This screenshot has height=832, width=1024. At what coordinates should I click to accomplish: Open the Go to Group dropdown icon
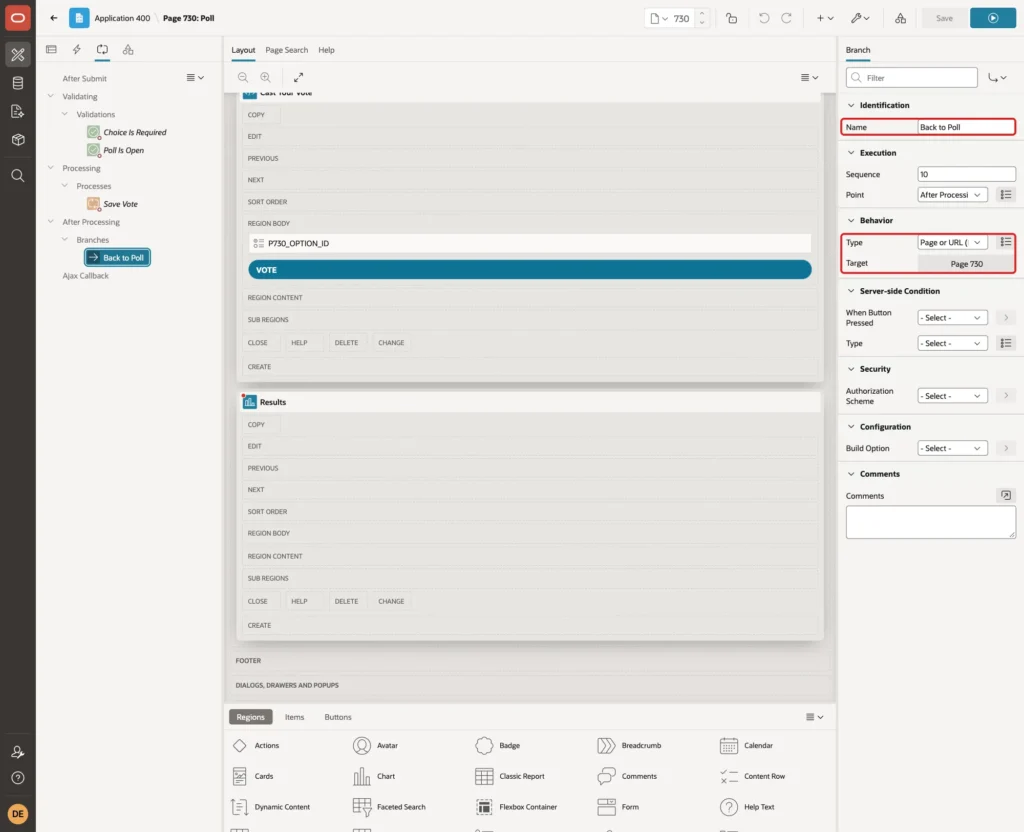click(997, 78)
